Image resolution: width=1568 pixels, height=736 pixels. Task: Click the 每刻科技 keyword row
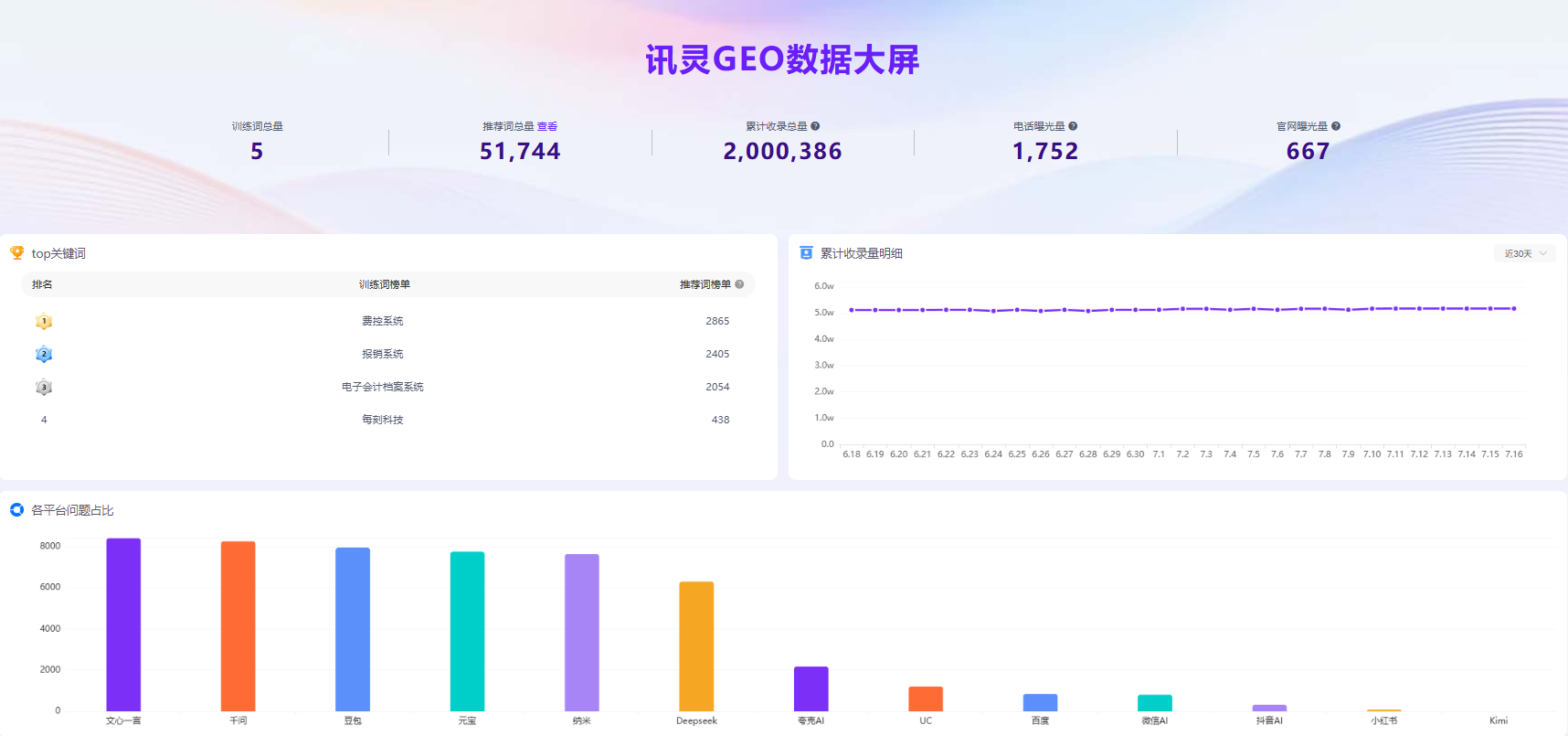388,420
